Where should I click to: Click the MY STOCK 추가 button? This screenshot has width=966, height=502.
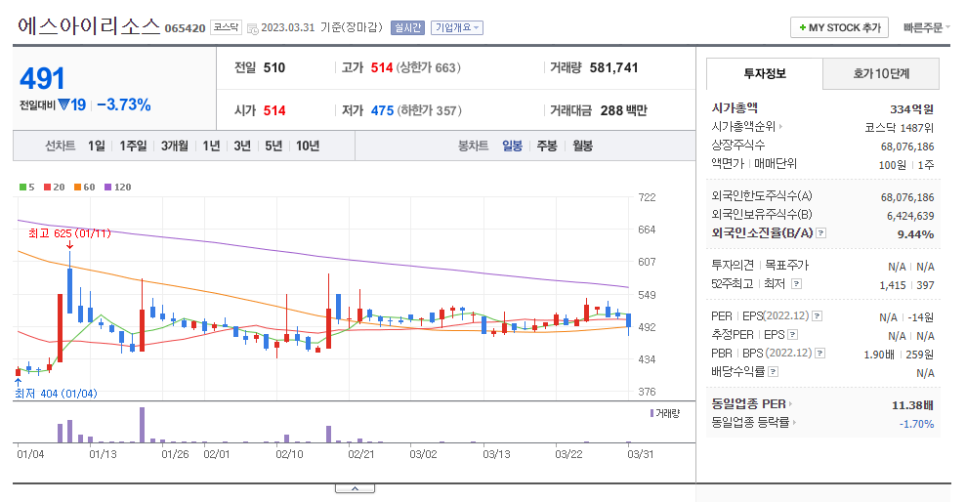click(x=839, y=28)
